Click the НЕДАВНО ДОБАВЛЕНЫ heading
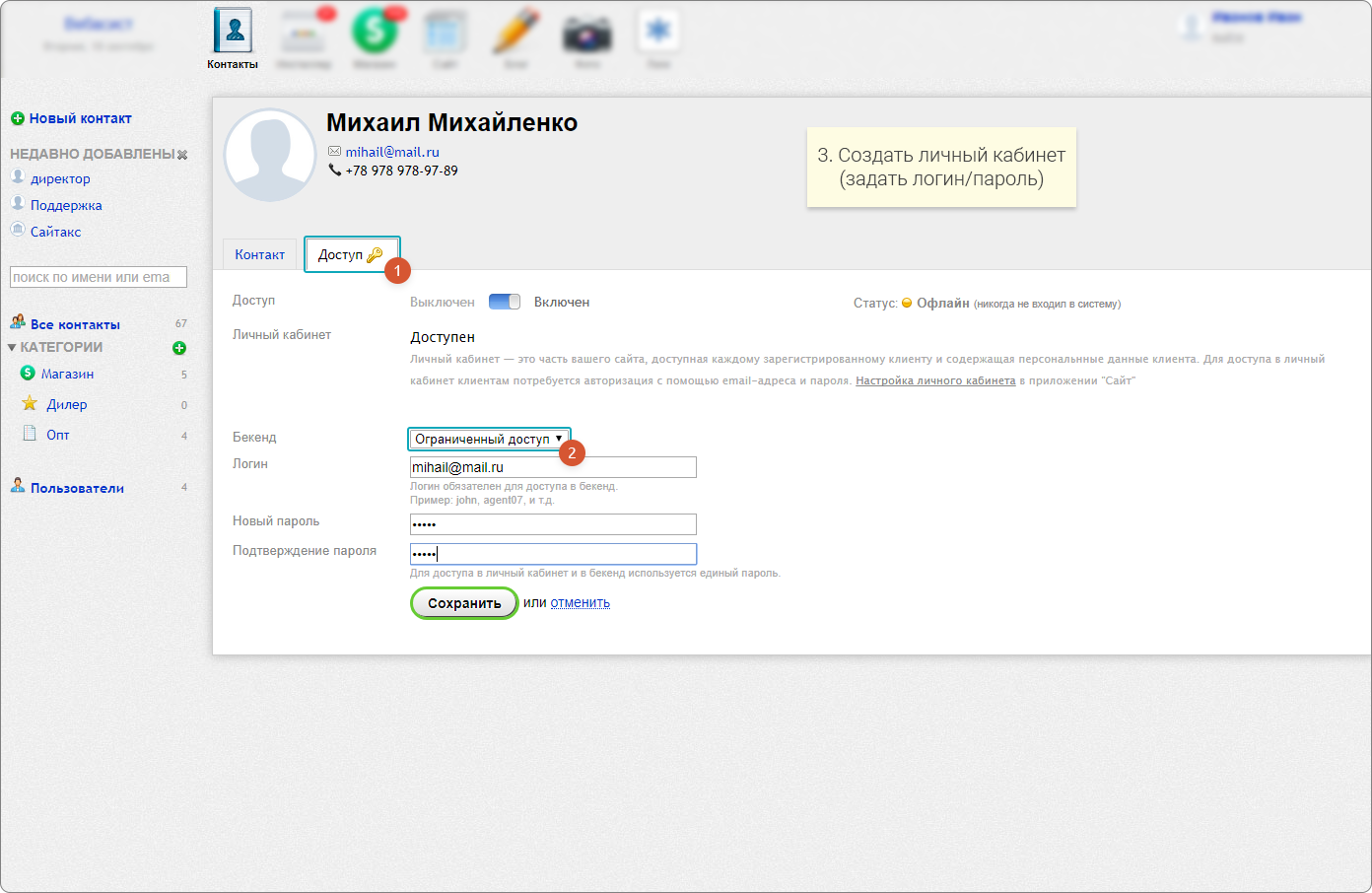 (x=93, y=154)
